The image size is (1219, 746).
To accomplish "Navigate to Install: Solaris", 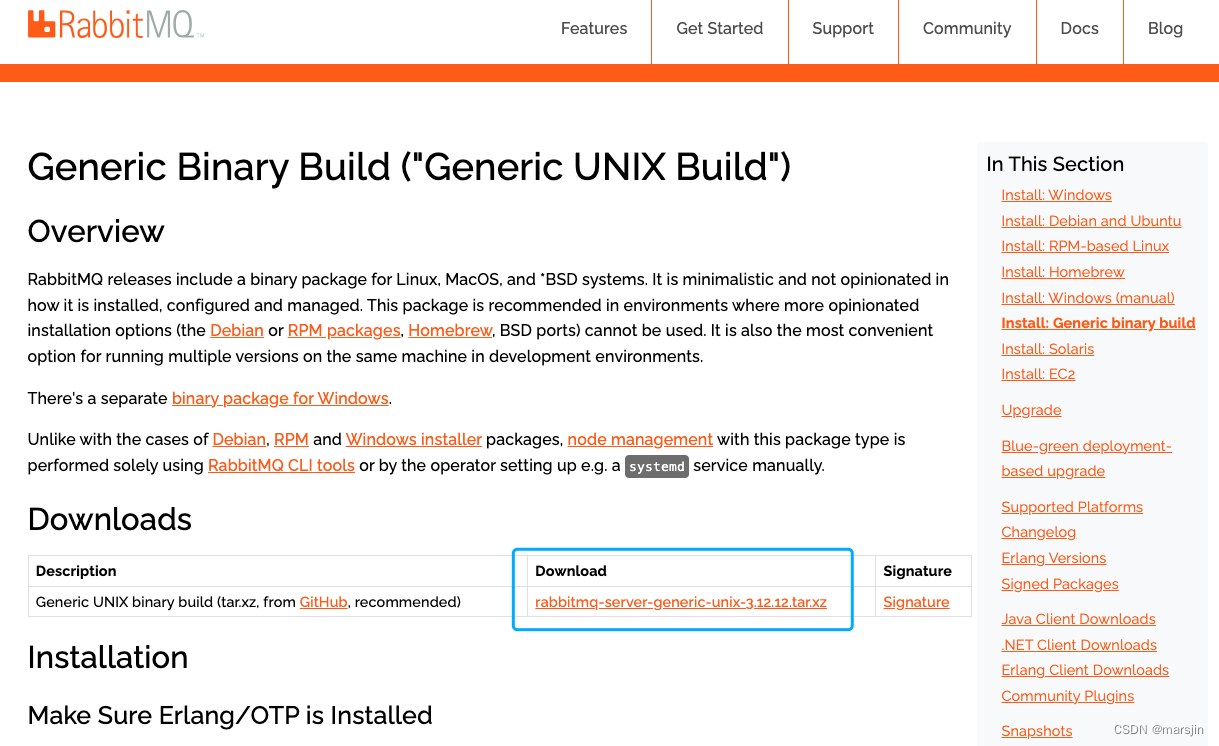I will (x=1047, y=348).
